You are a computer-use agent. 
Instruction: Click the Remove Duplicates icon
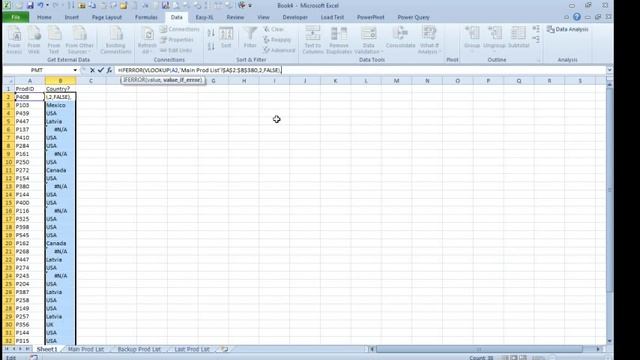click(x=339, y=40)
